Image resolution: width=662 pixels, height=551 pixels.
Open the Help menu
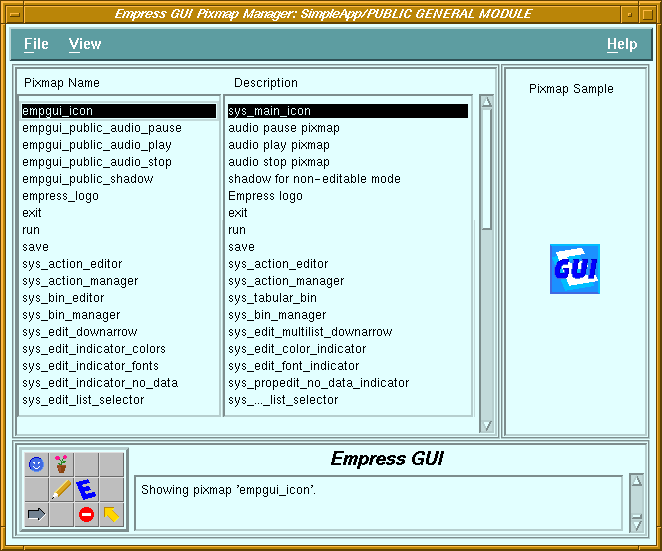622,44
